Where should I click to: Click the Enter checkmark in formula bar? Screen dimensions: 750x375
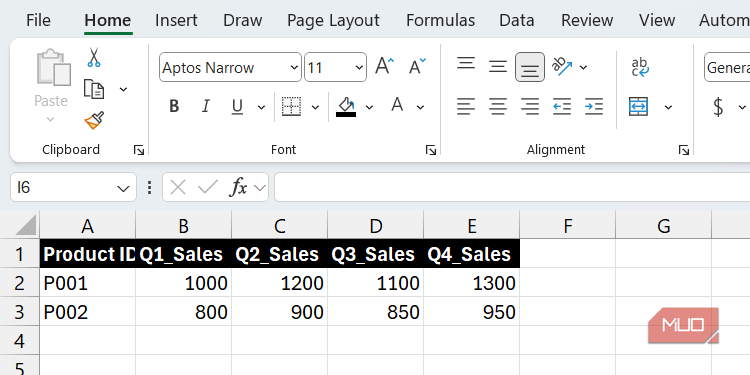[208, 188]
